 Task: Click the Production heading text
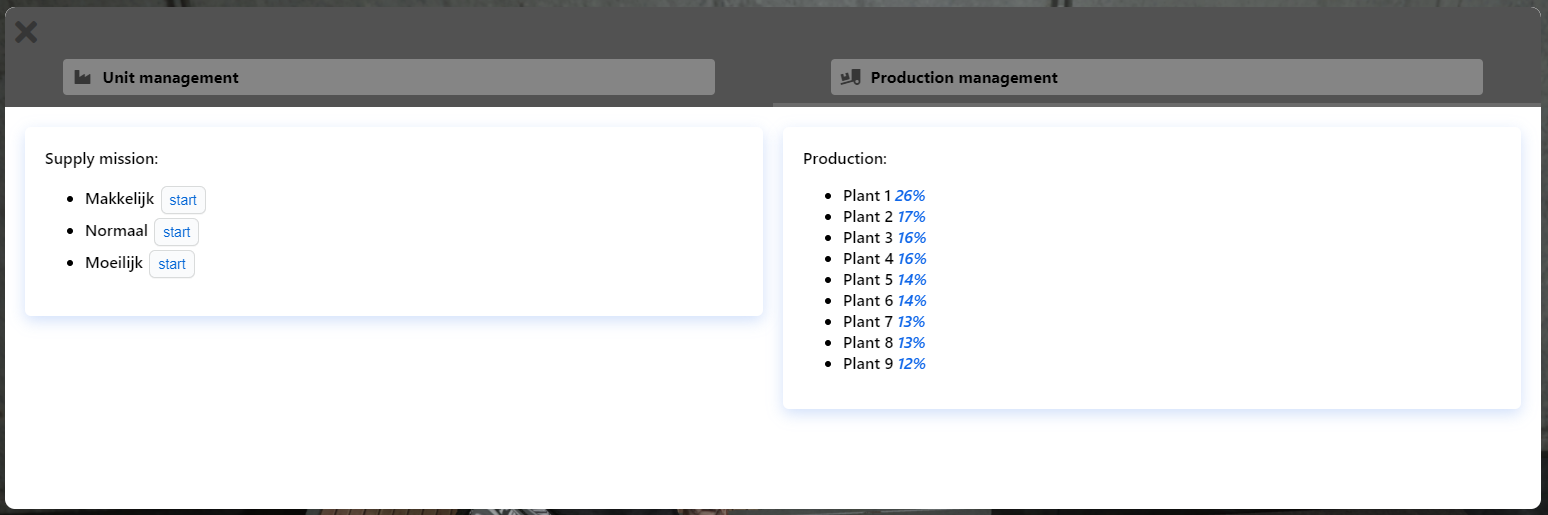844,158
